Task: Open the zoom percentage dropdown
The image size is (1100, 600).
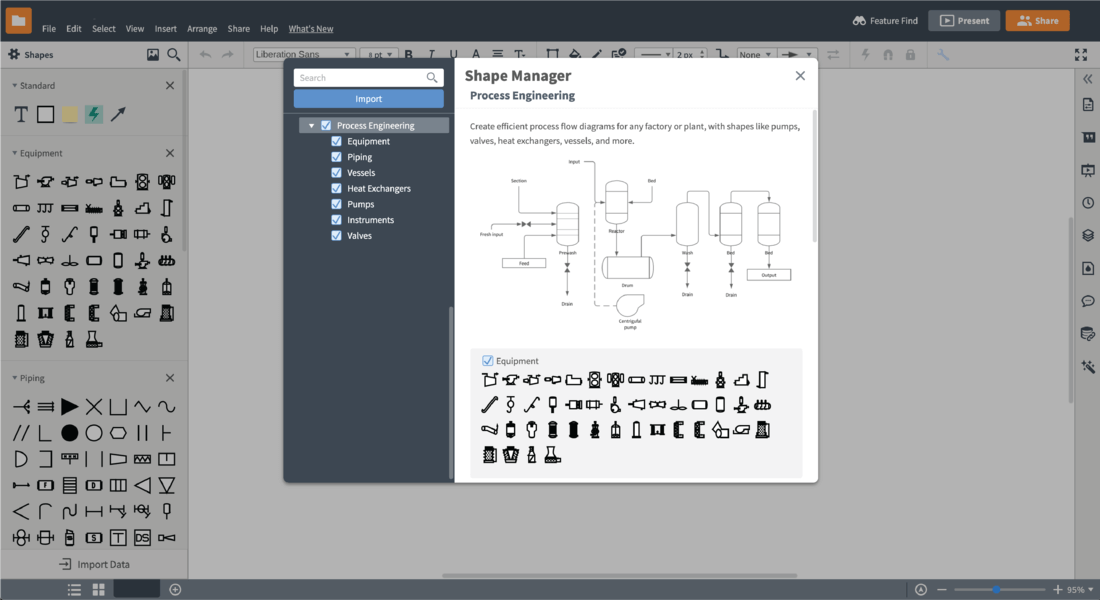Action: click(x=1080, y=590)
